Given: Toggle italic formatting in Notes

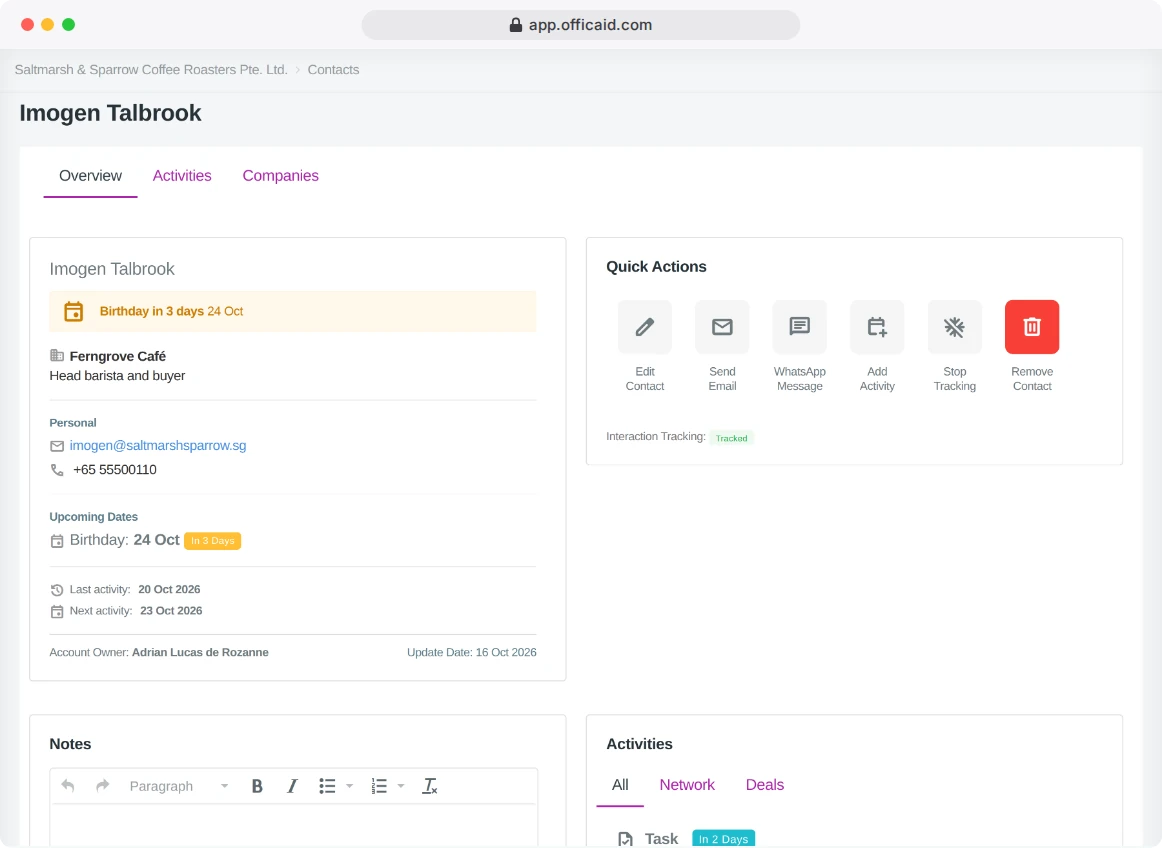Looking at the screenshot, I should tap(292, 786).
